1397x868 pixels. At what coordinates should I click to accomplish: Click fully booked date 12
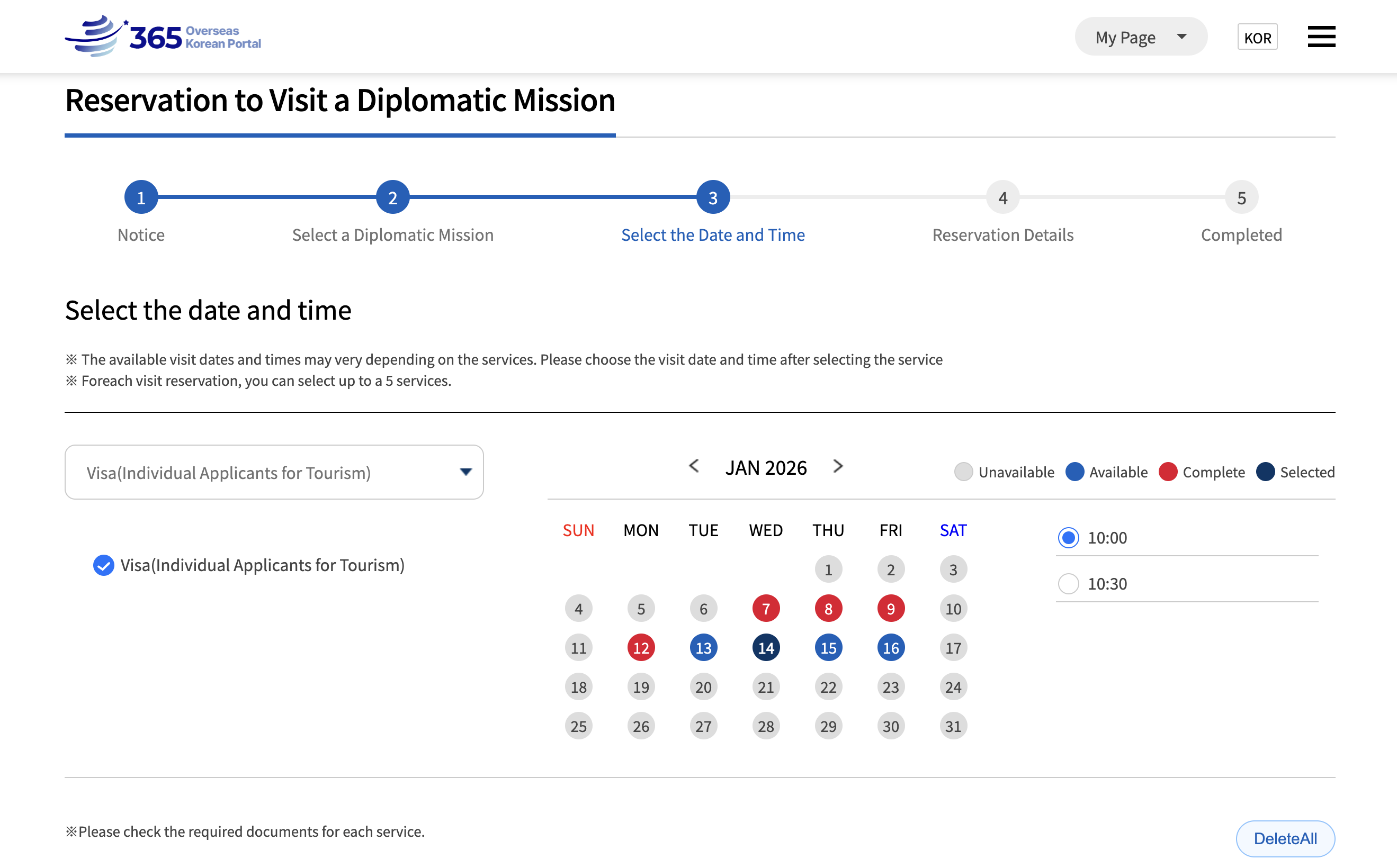640,647
